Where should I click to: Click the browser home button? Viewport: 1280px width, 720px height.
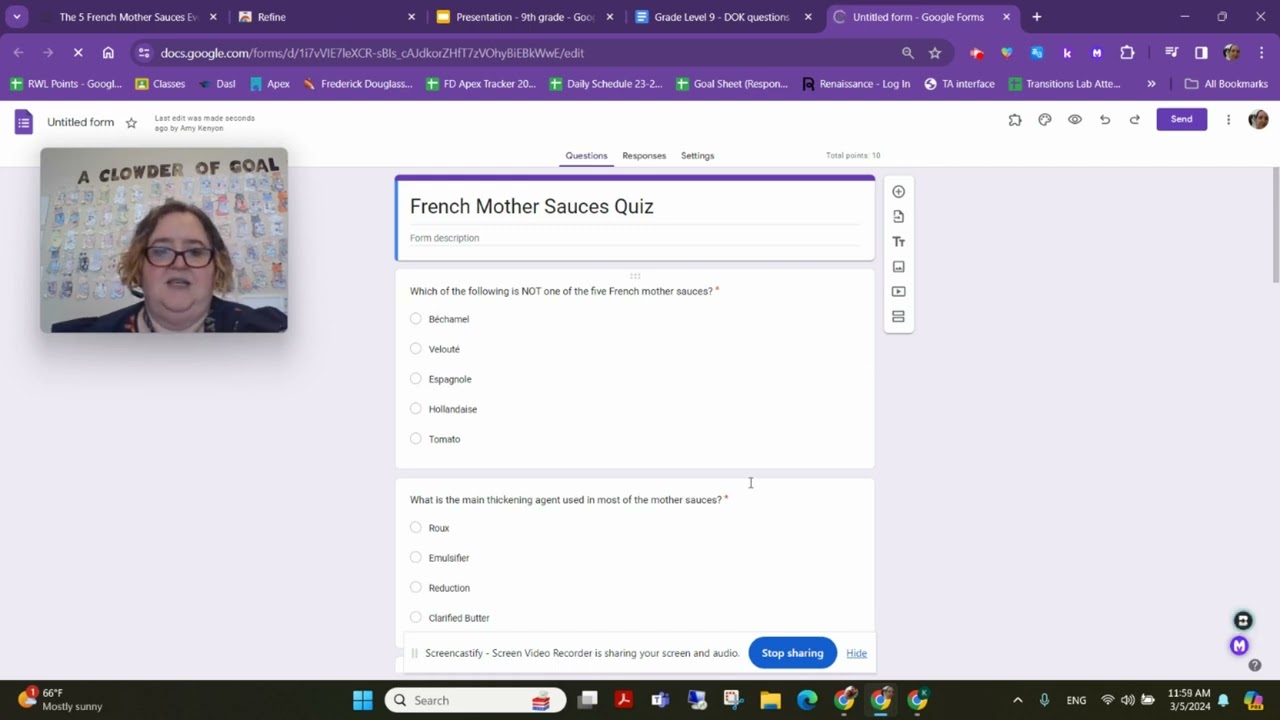108,53
